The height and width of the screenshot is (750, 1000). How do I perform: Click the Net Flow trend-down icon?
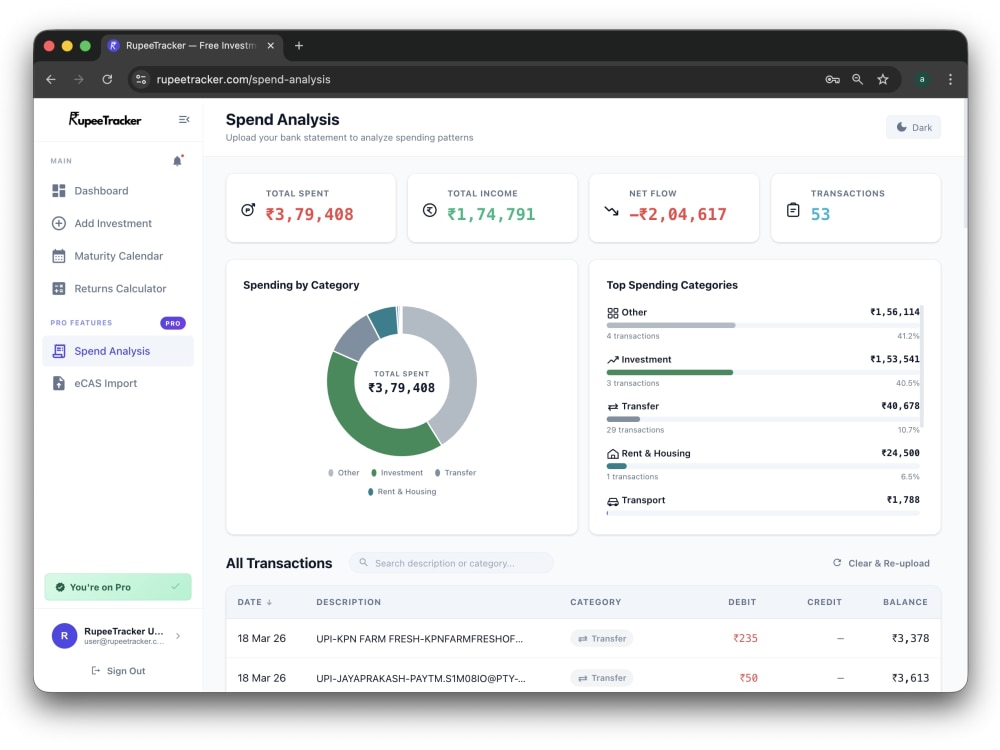(x=612, y=210)
